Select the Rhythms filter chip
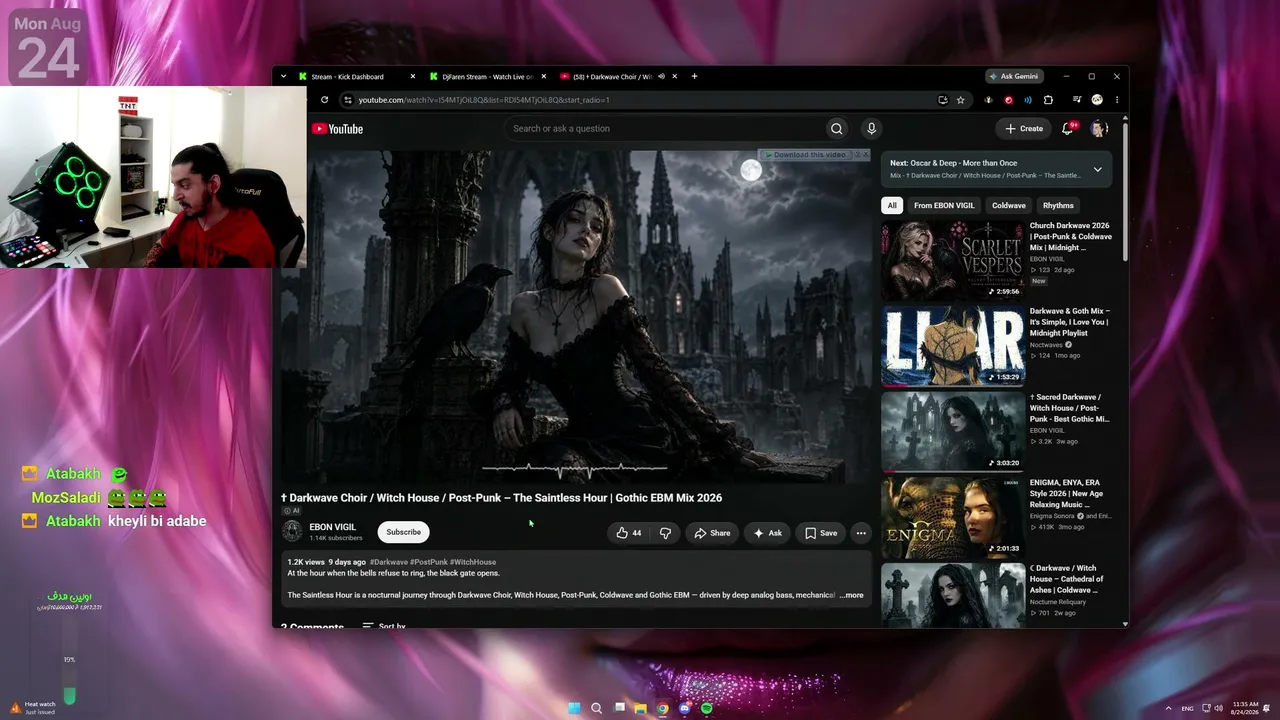 [1058, 205]
